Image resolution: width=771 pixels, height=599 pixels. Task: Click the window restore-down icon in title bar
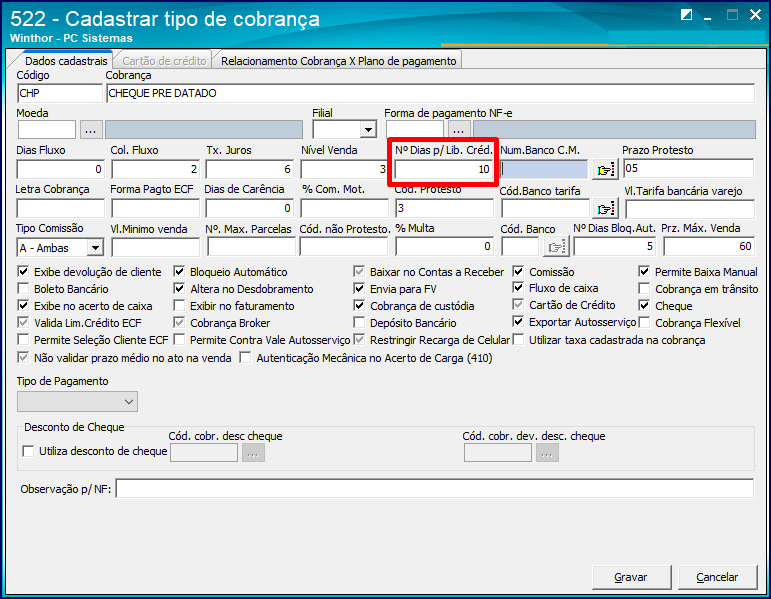coord(686,15)
